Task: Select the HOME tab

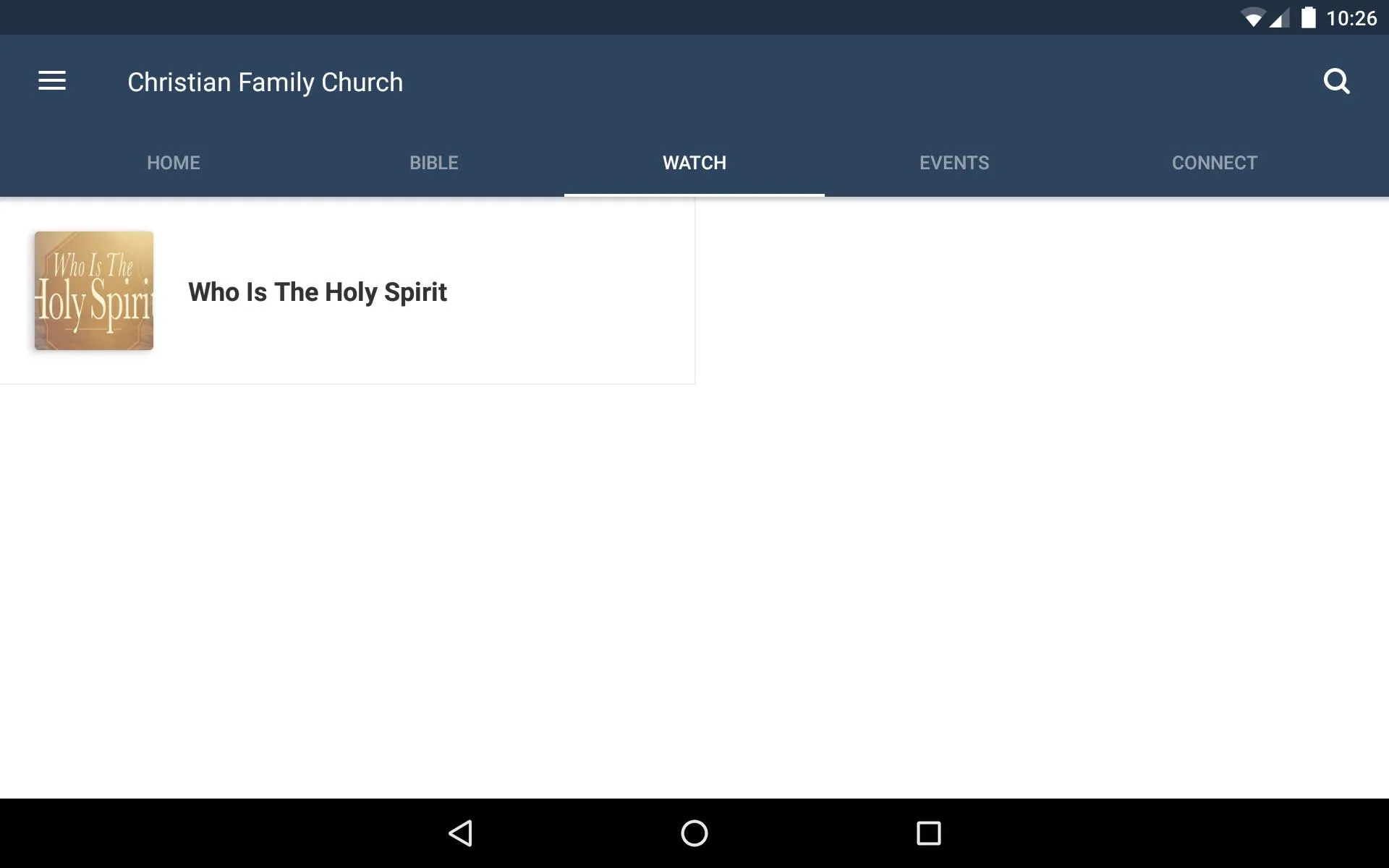Action: pos(173,162)
